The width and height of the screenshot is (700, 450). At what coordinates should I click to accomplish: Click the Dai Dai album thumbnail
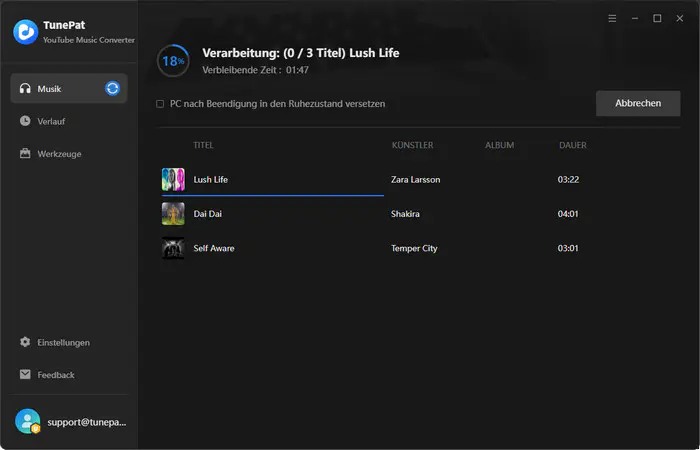(173, 213)
